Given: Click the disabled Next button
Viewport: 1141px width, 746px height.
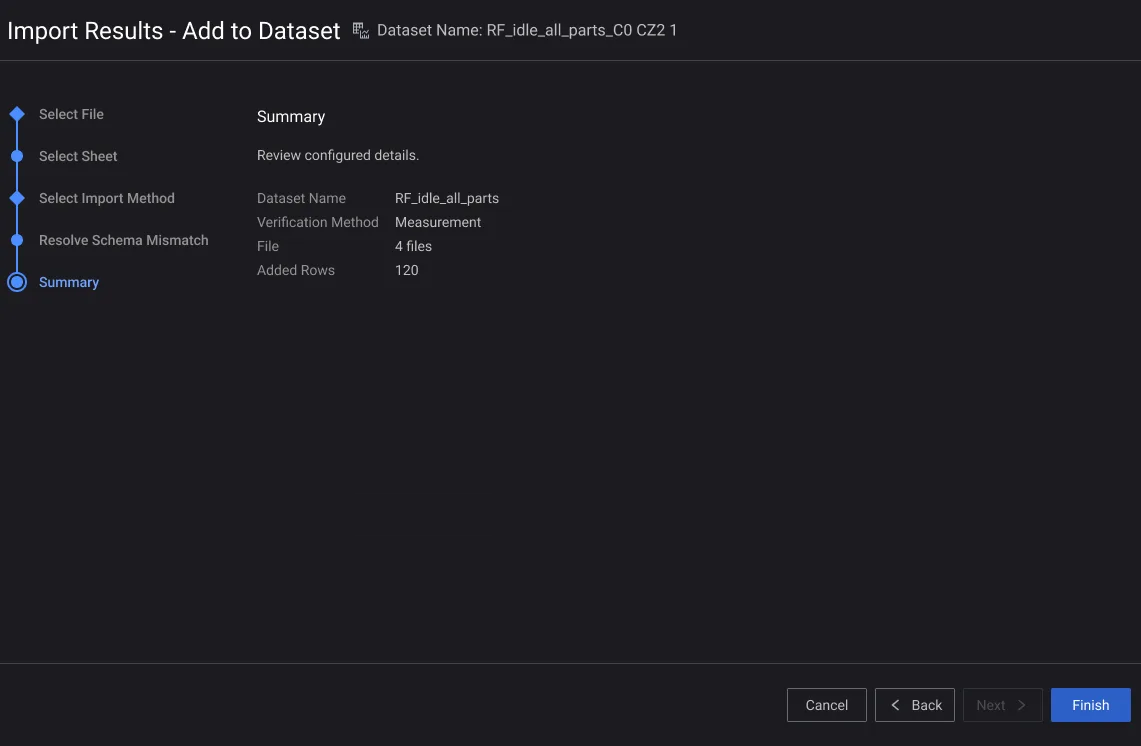Looking at the screenshot, I should tap(1003, 705).
